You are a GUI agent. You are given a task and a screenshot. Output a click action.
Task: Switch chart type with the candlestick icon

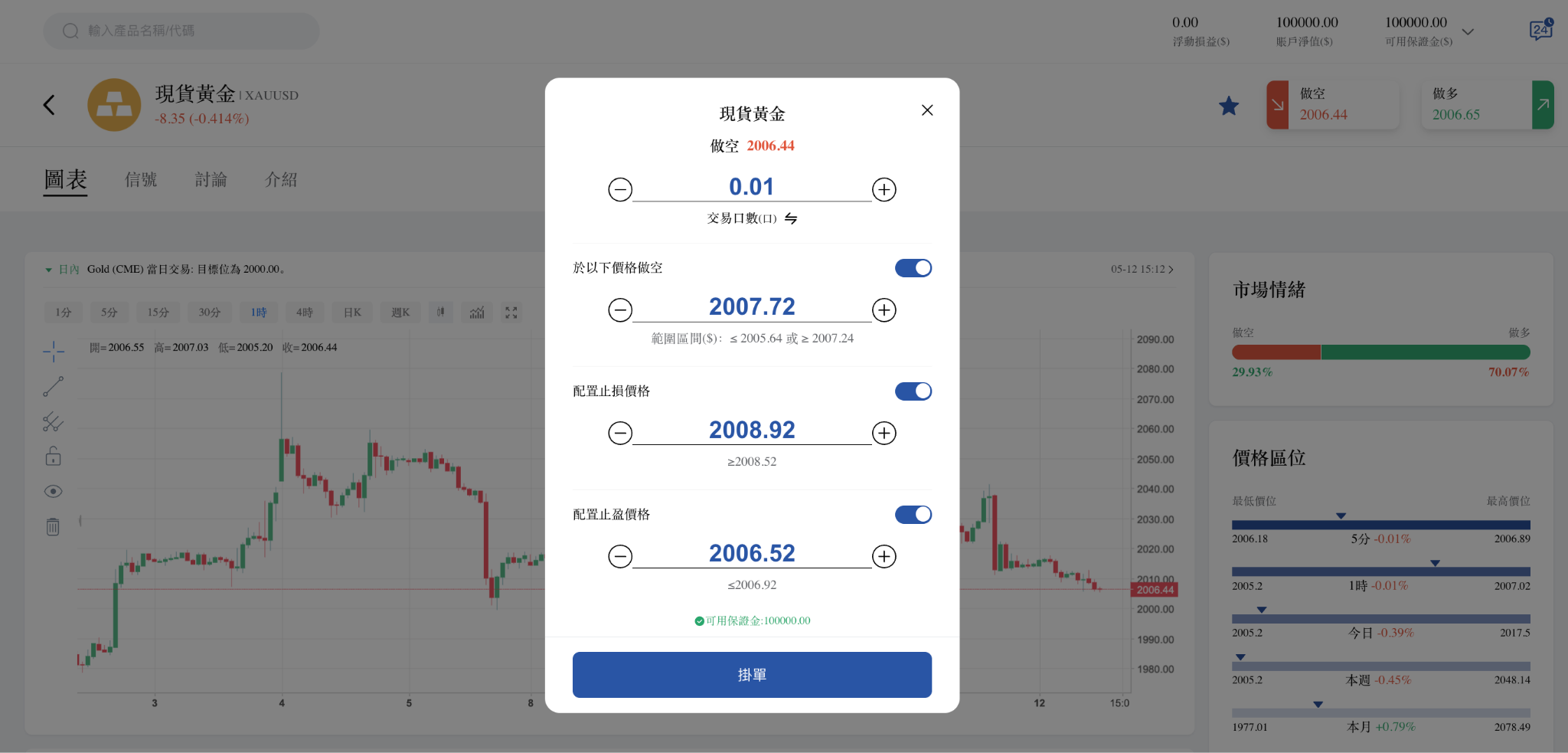(x=440, y=313)
